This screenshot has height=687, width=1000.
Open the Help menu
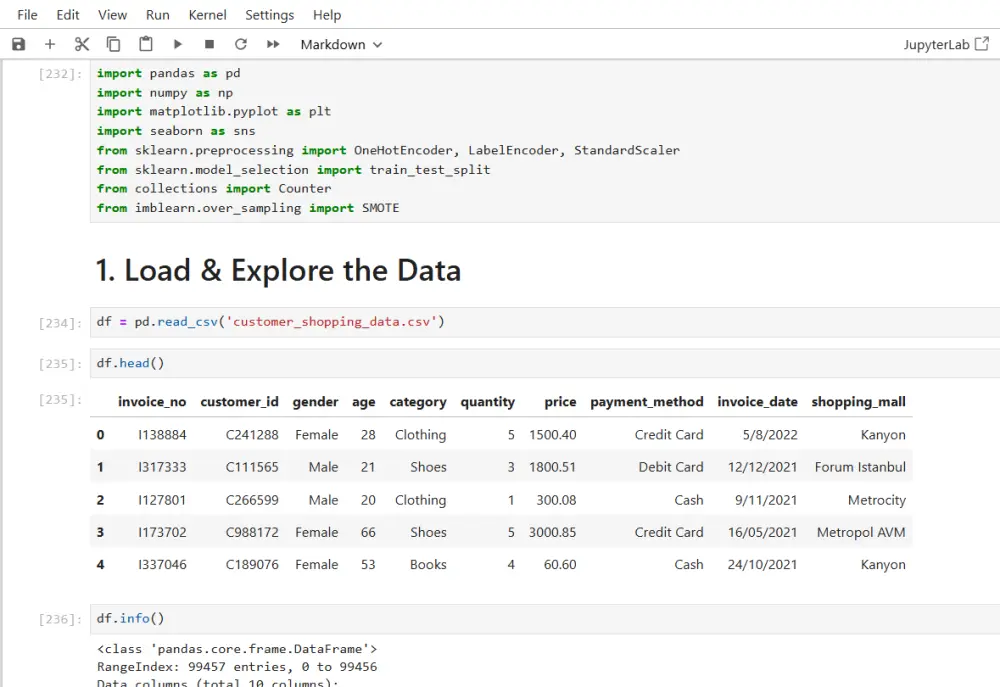coord(327,15)
